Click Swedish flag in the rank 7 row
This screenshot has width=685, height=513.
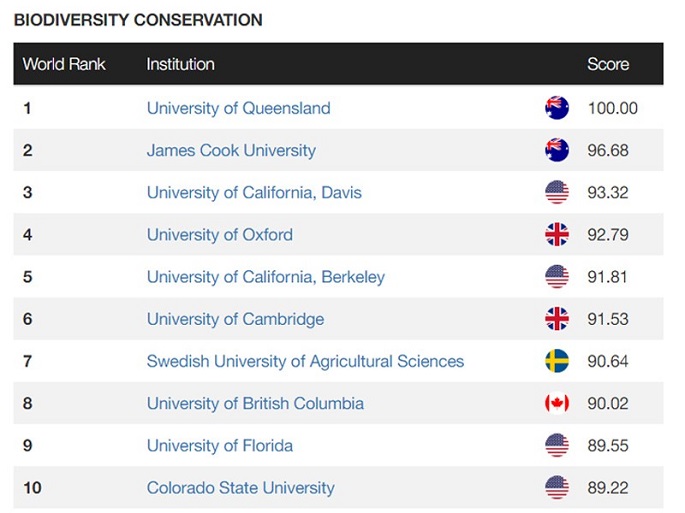point(557,361)
